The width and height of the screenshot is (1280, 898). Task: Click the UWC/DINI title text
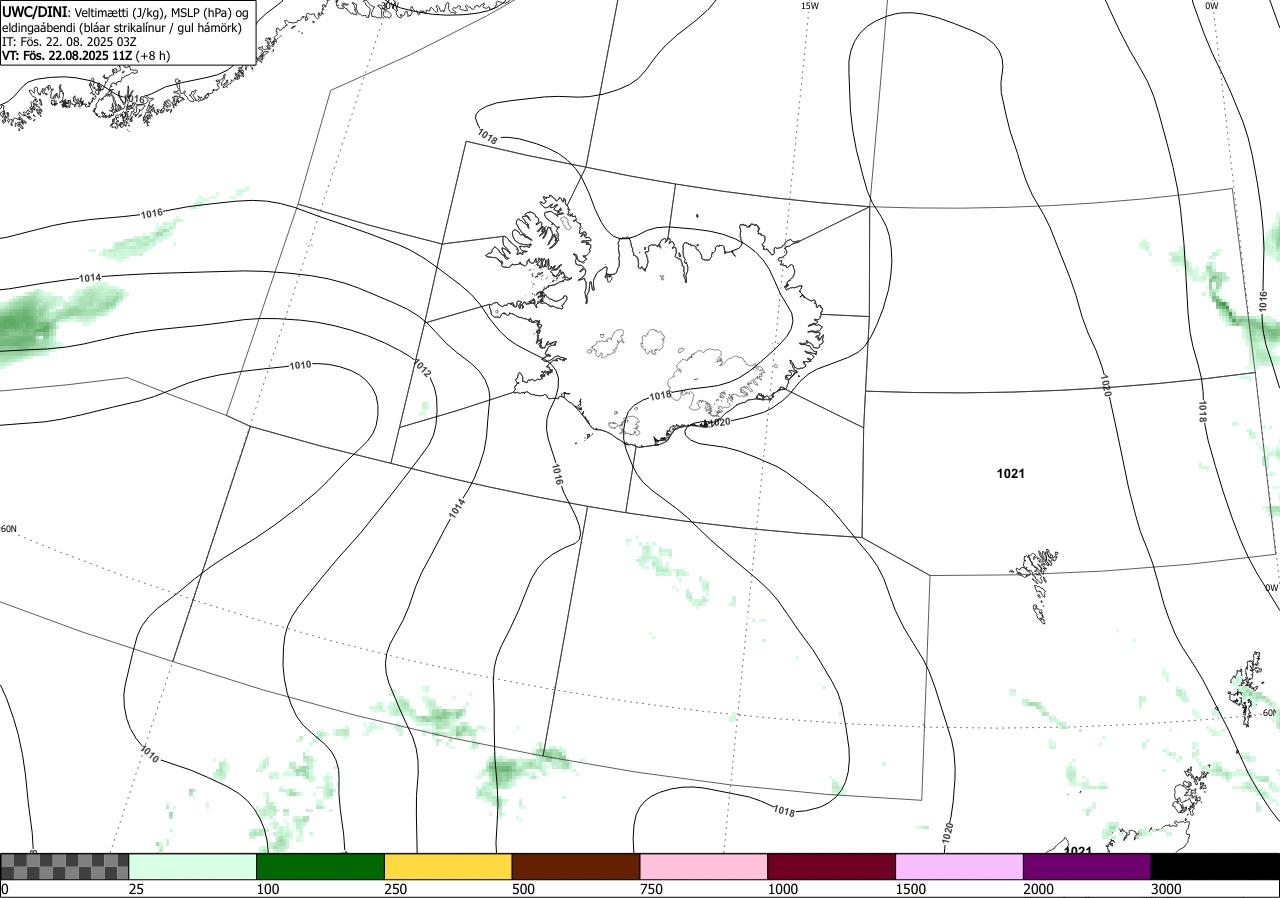tap(34, 11)
